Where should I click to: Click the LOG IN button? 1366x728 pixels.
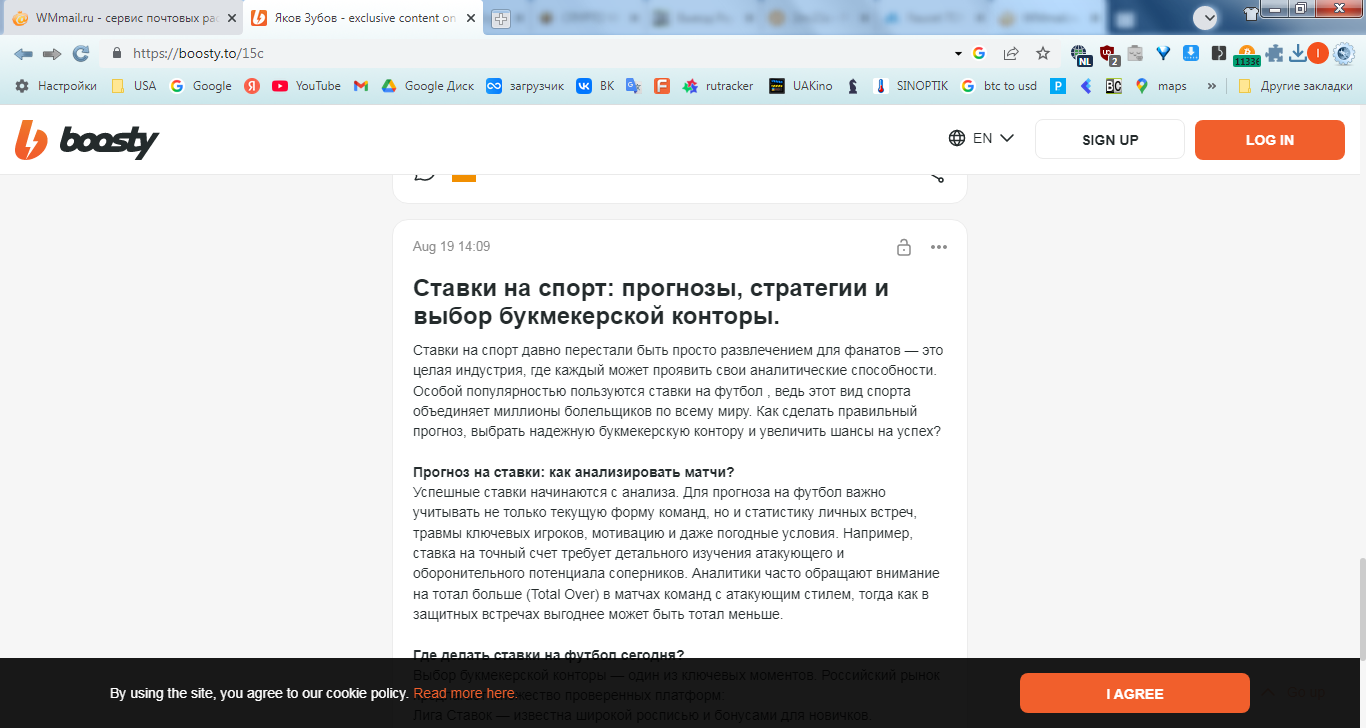[1270, 140]
